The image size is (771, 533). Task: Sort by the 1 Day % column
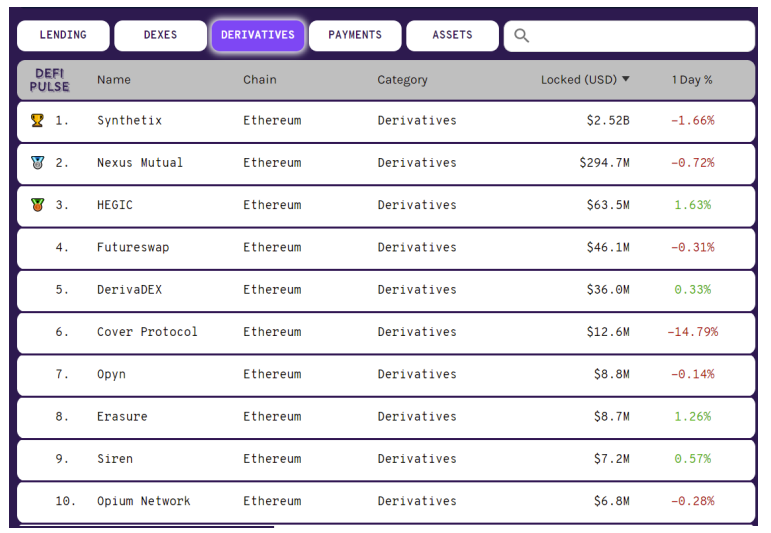point(692,80)
